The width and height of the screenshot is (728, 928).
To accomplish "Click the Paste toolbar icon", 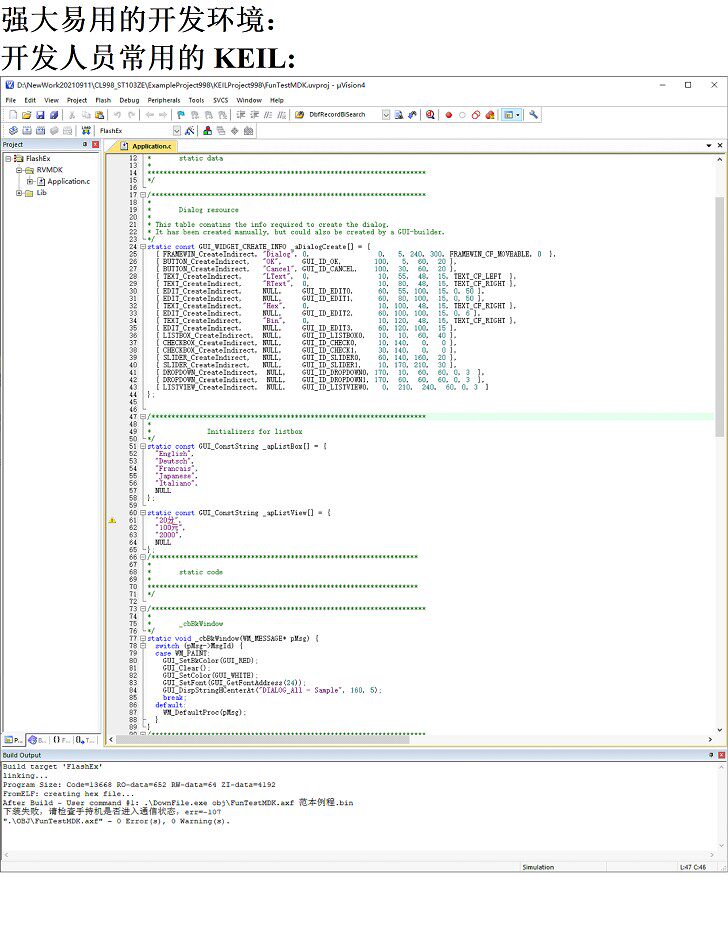I will coord(99,115).
